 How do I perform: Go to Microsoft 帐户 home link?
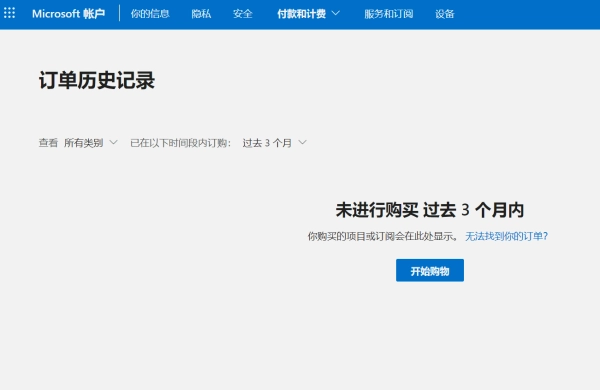coord(68,14)
